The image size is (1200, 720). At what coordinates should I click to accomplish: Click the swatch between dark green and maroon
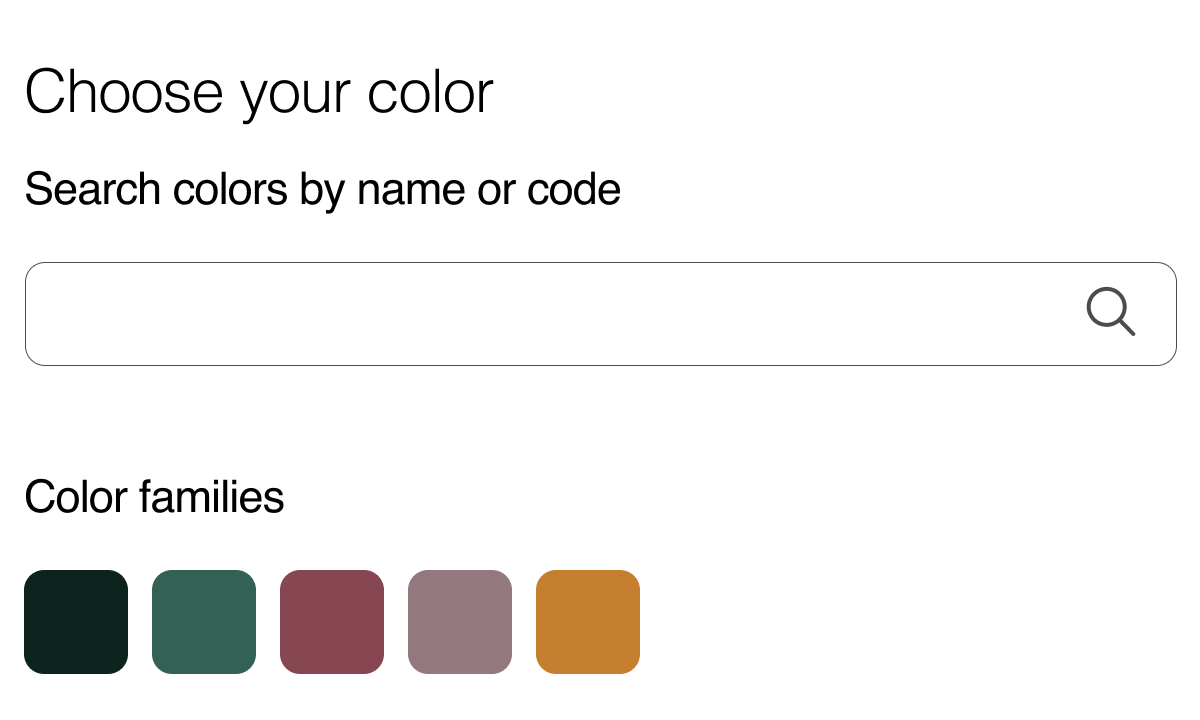(204, 622)
